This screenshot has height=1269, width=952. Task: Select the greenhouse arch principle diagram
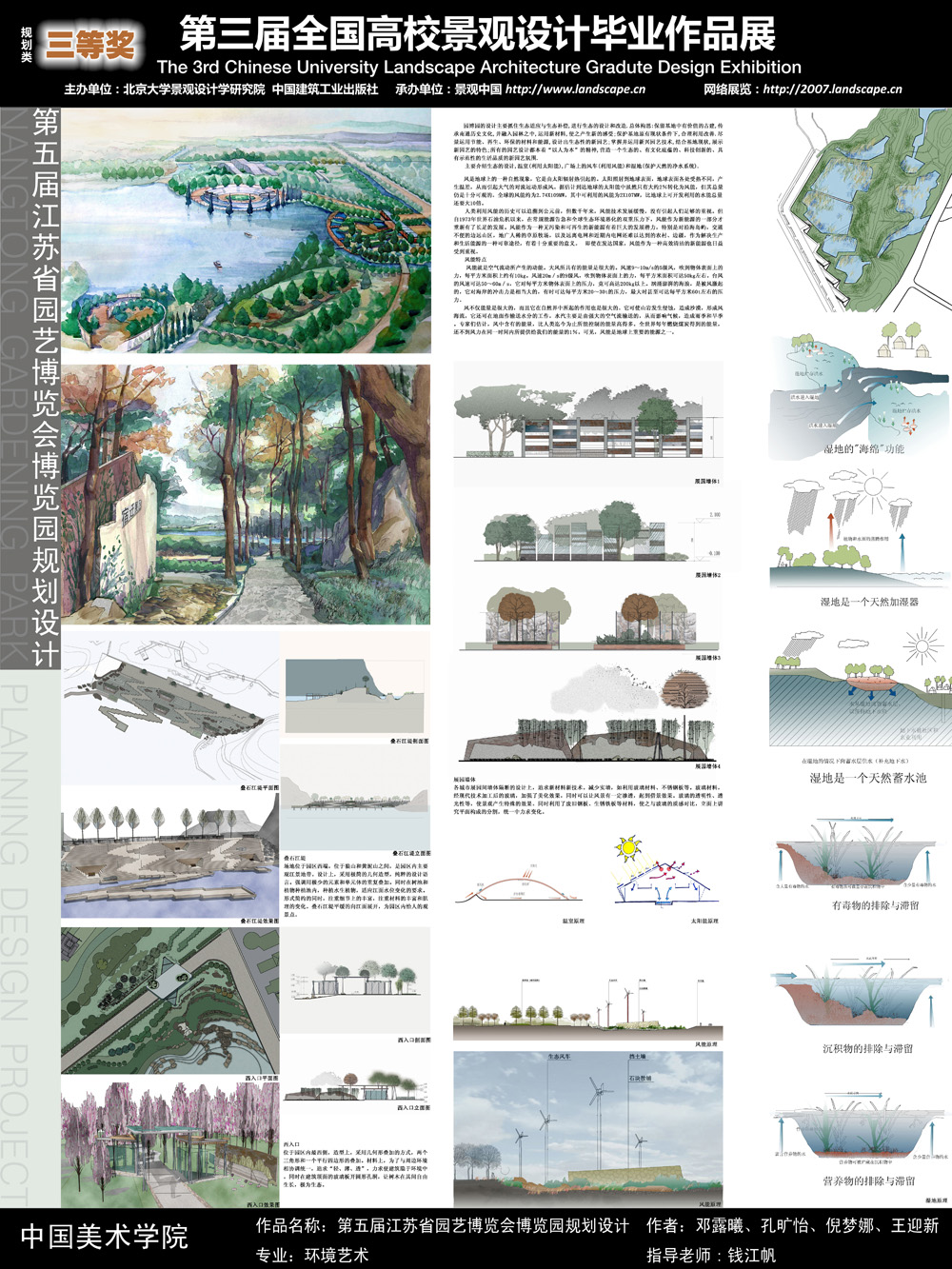[x=520, y=885]
